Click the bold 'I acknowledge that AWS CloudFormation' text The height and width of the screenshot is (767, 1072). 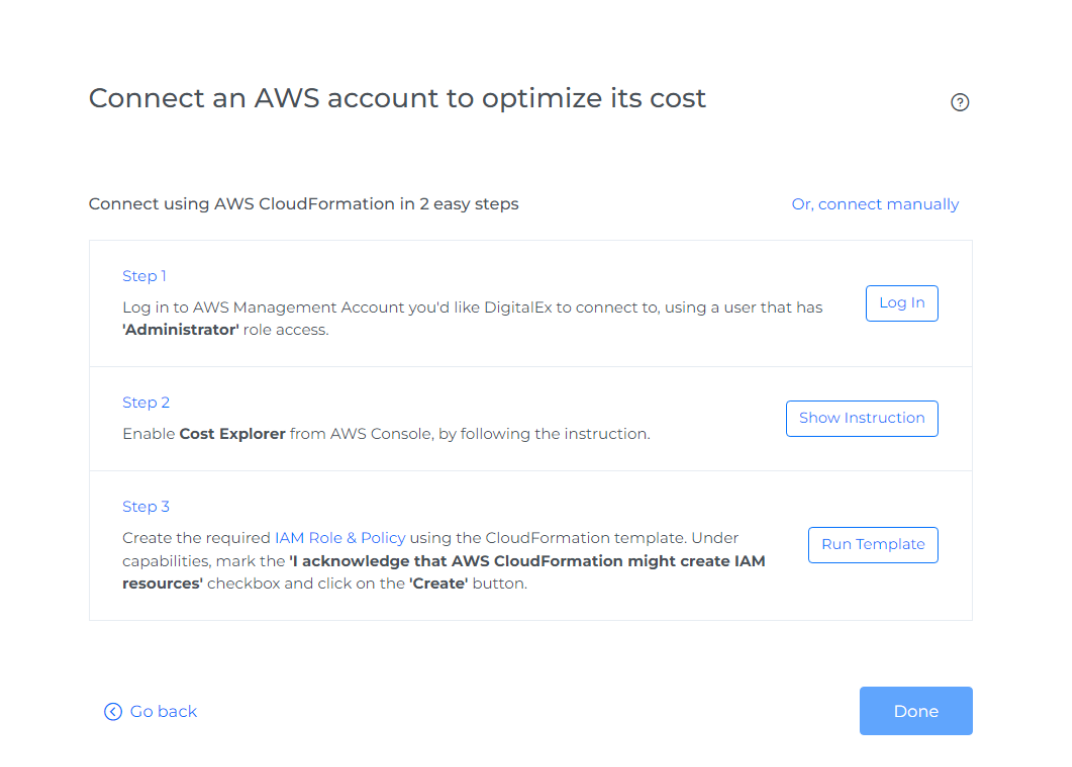pos(527,561)
